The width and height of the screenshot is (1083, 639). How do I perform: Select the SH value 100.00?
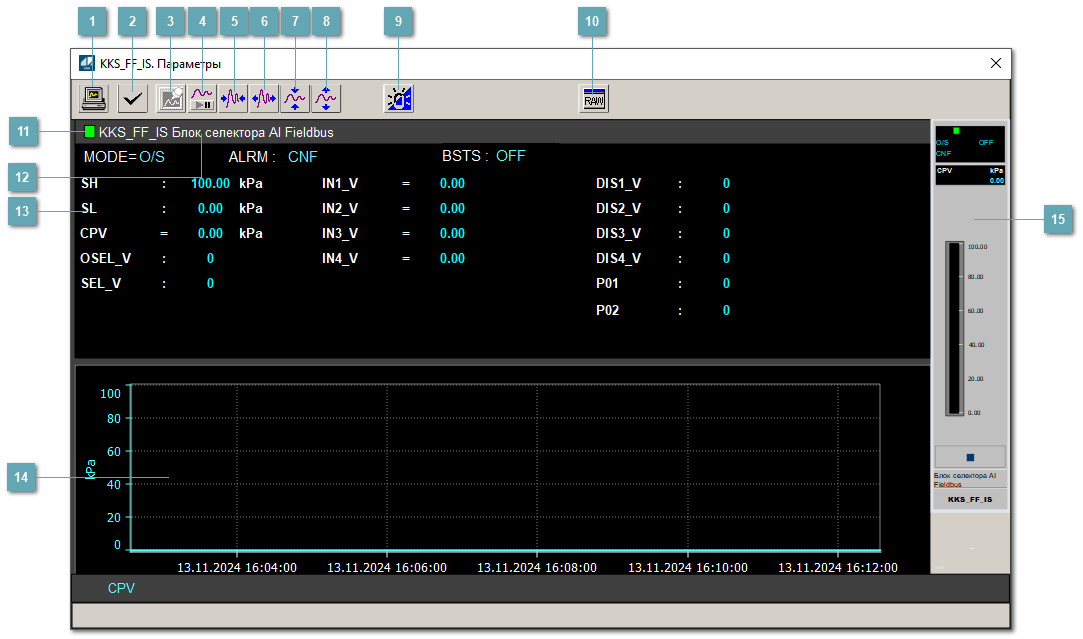tap(210, 184)
